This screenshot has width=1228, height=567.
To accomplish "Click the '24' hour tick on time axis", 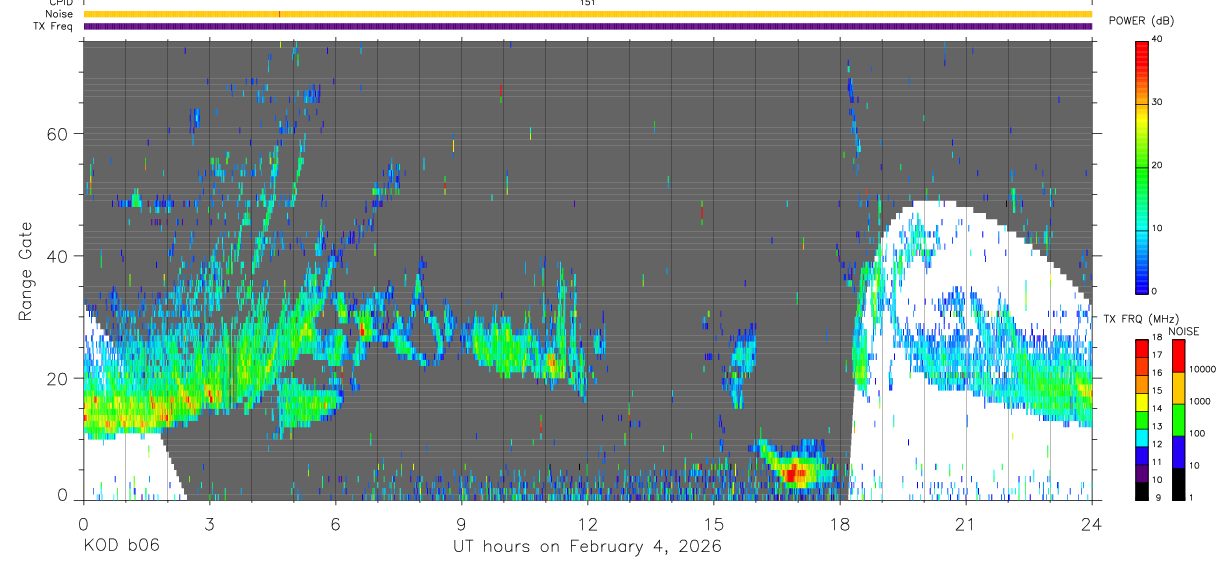I will [x=1092, y=523].
